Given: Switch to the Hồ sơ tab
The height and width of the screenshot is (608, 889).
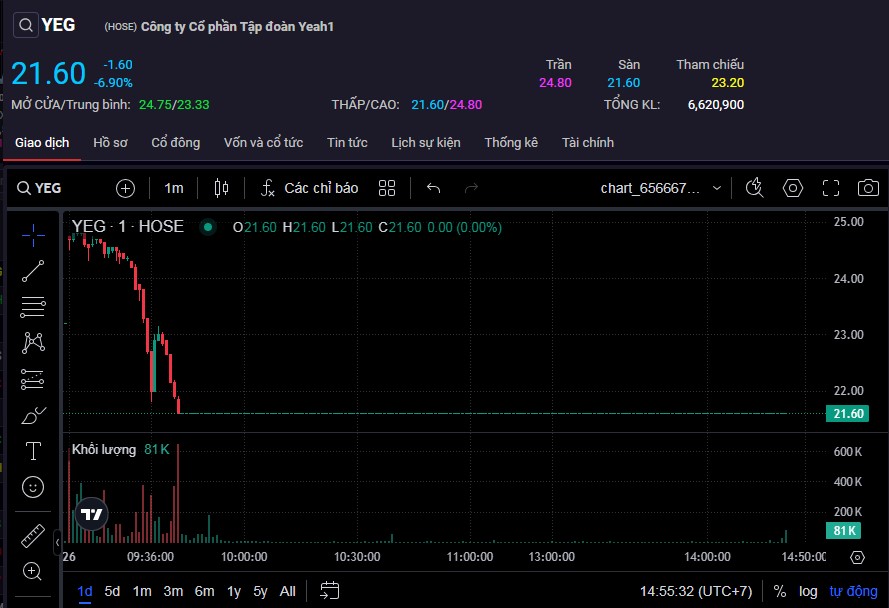Looking at the screenshot, I should 110,143.
